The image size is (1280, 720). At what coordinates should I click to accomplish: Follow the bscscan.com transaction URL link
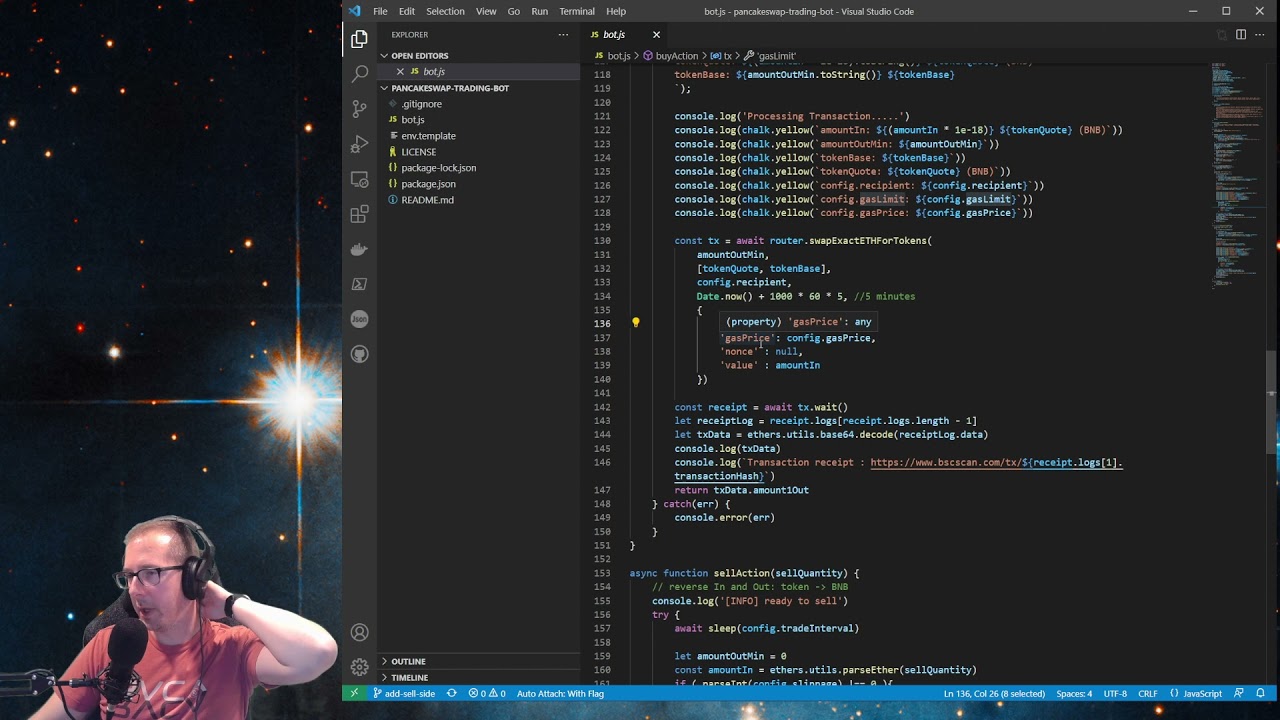tap(996, 463)
